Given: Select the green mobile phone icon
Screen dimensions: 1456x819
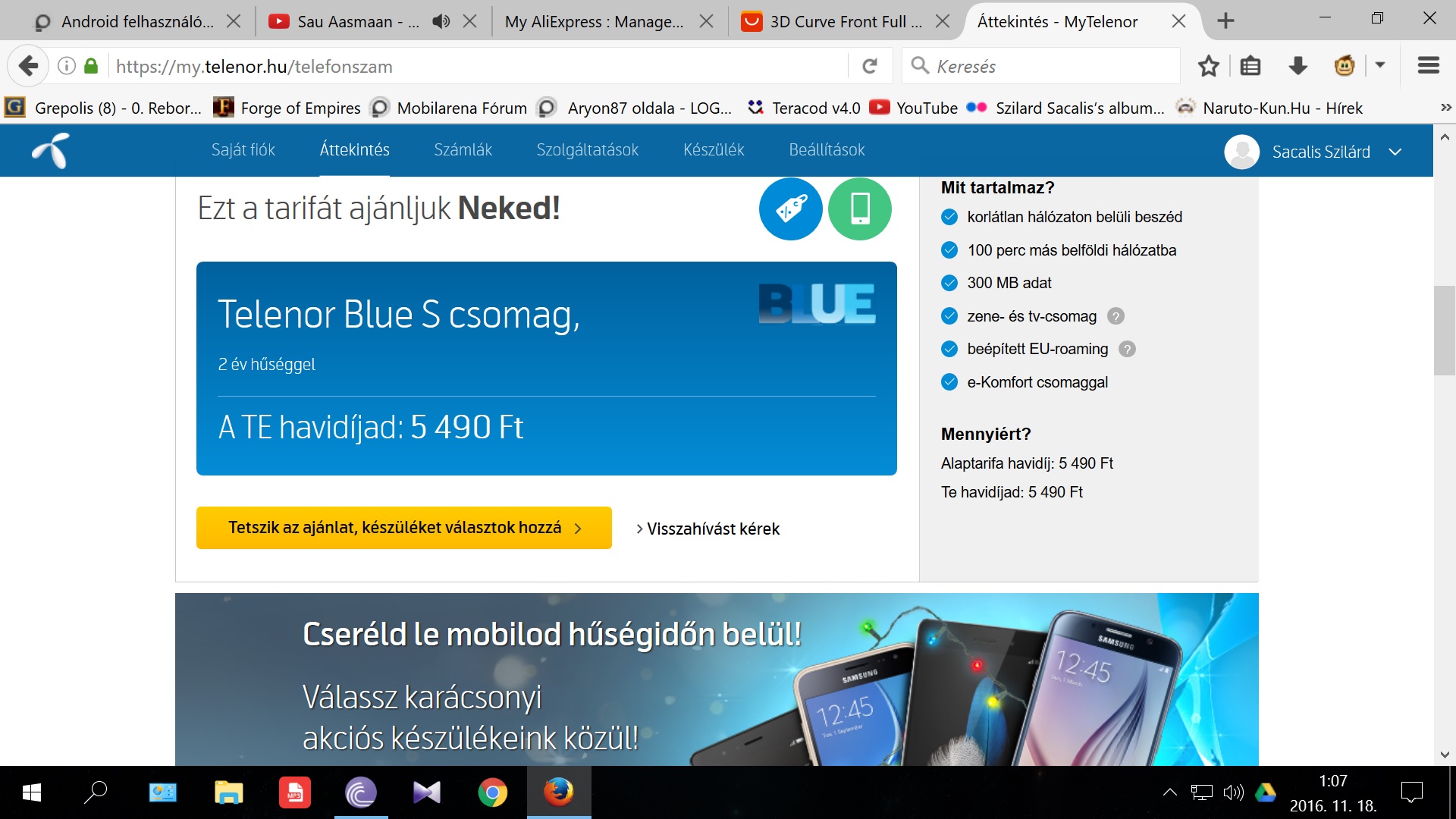Looking at the screenshot, I should 860,209.
